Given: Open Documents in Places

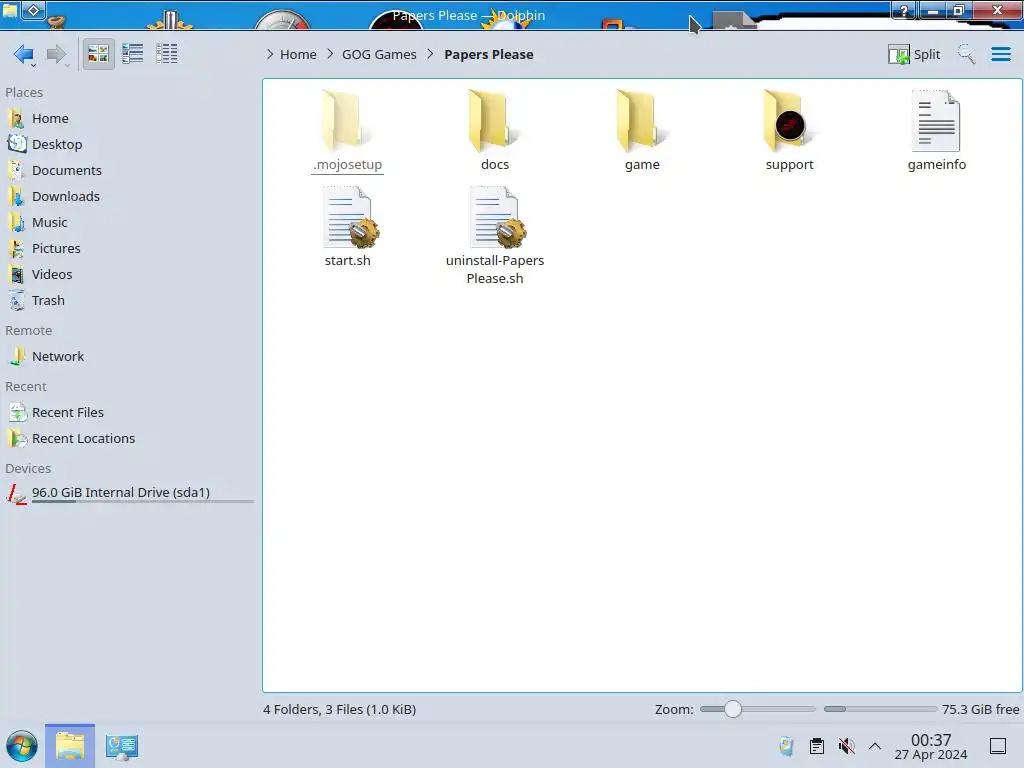Looking at the screenshot, I should (67, 170).
